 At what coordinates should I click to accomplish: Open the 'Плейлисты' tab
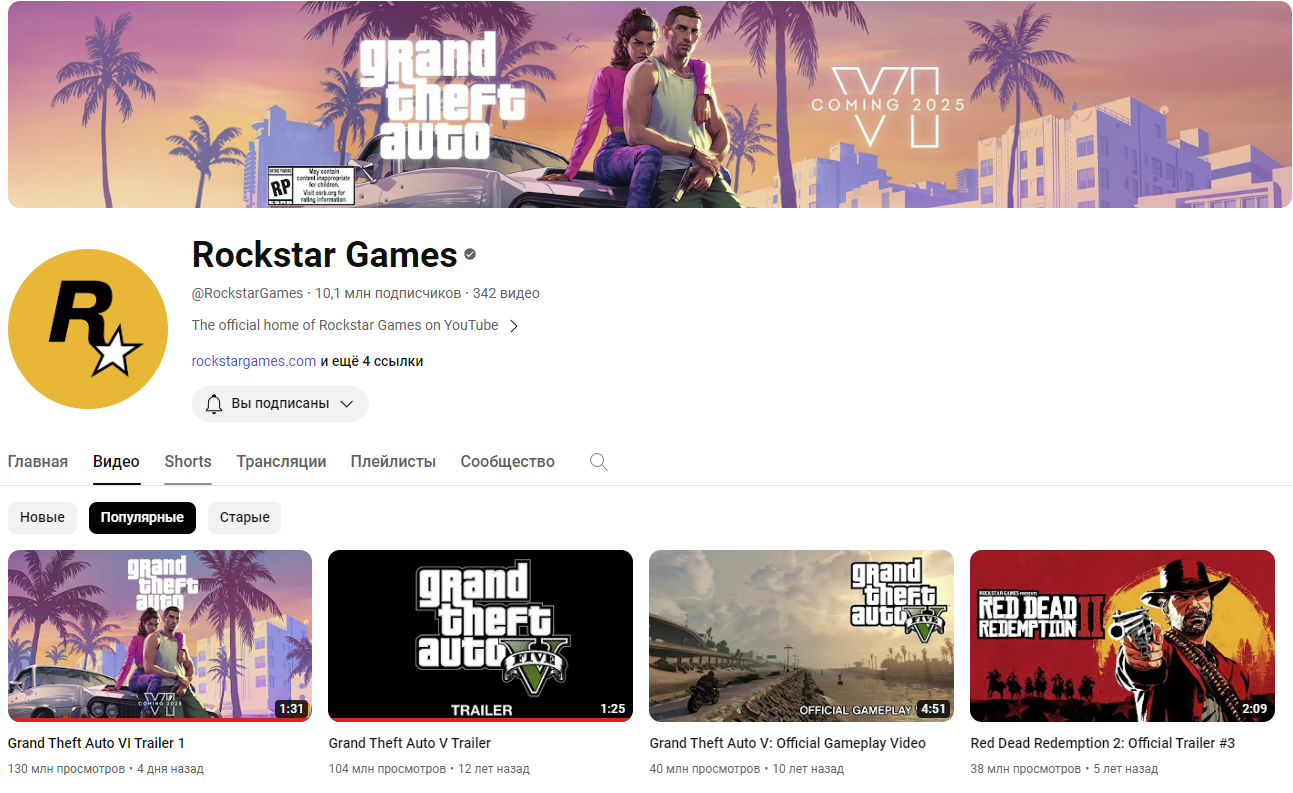393,462
